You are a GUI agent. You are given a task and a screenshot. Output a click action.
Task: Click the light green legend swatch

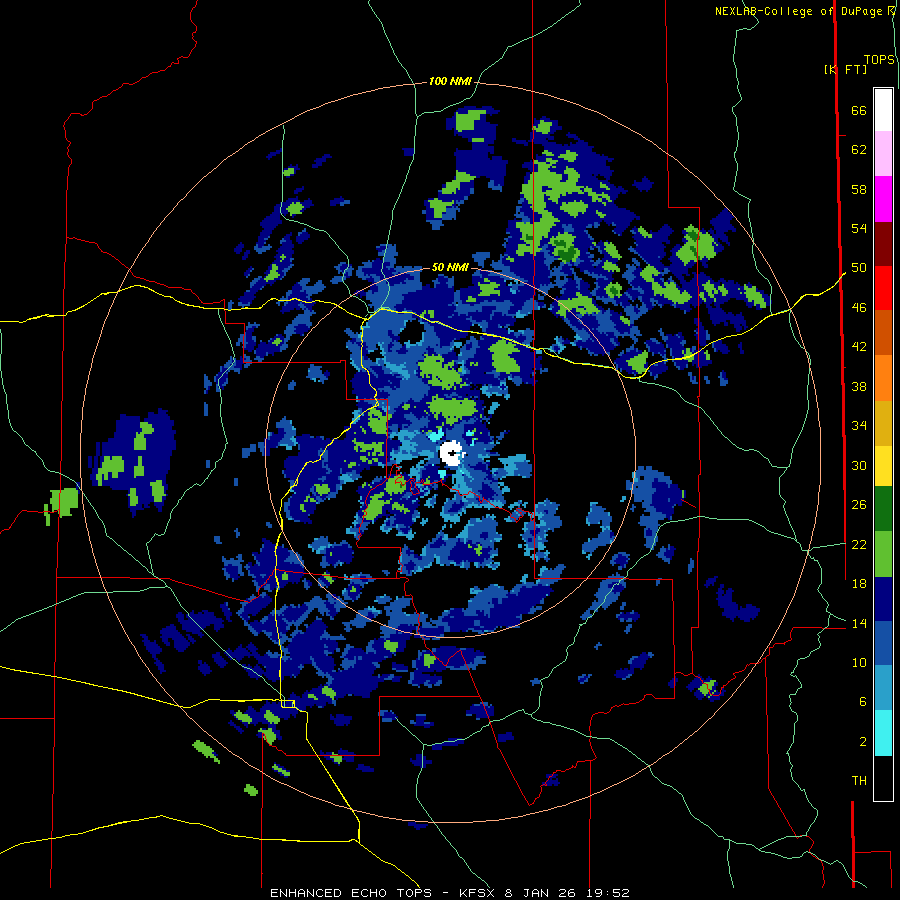[883, 554]
